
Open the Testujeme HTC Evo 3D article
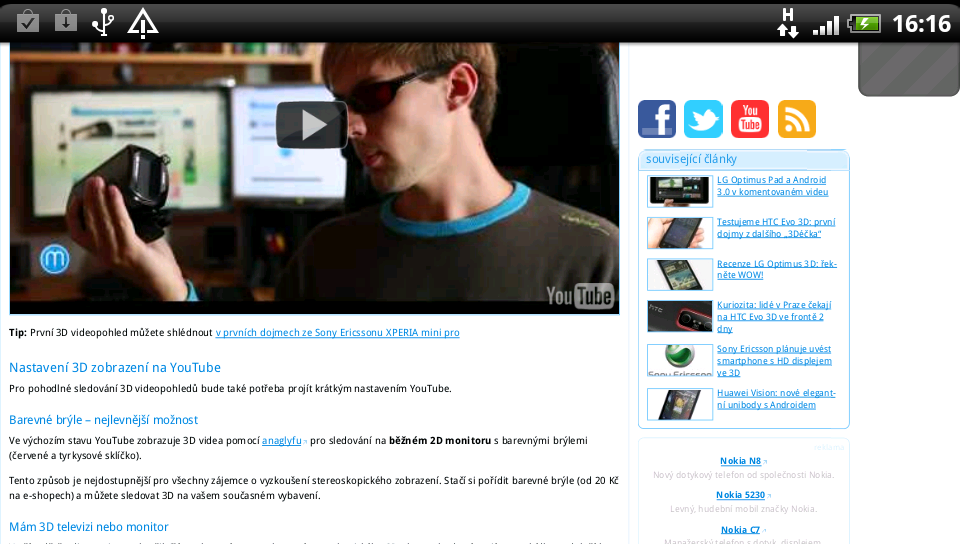pyautogui.click(x=775, y=227)
